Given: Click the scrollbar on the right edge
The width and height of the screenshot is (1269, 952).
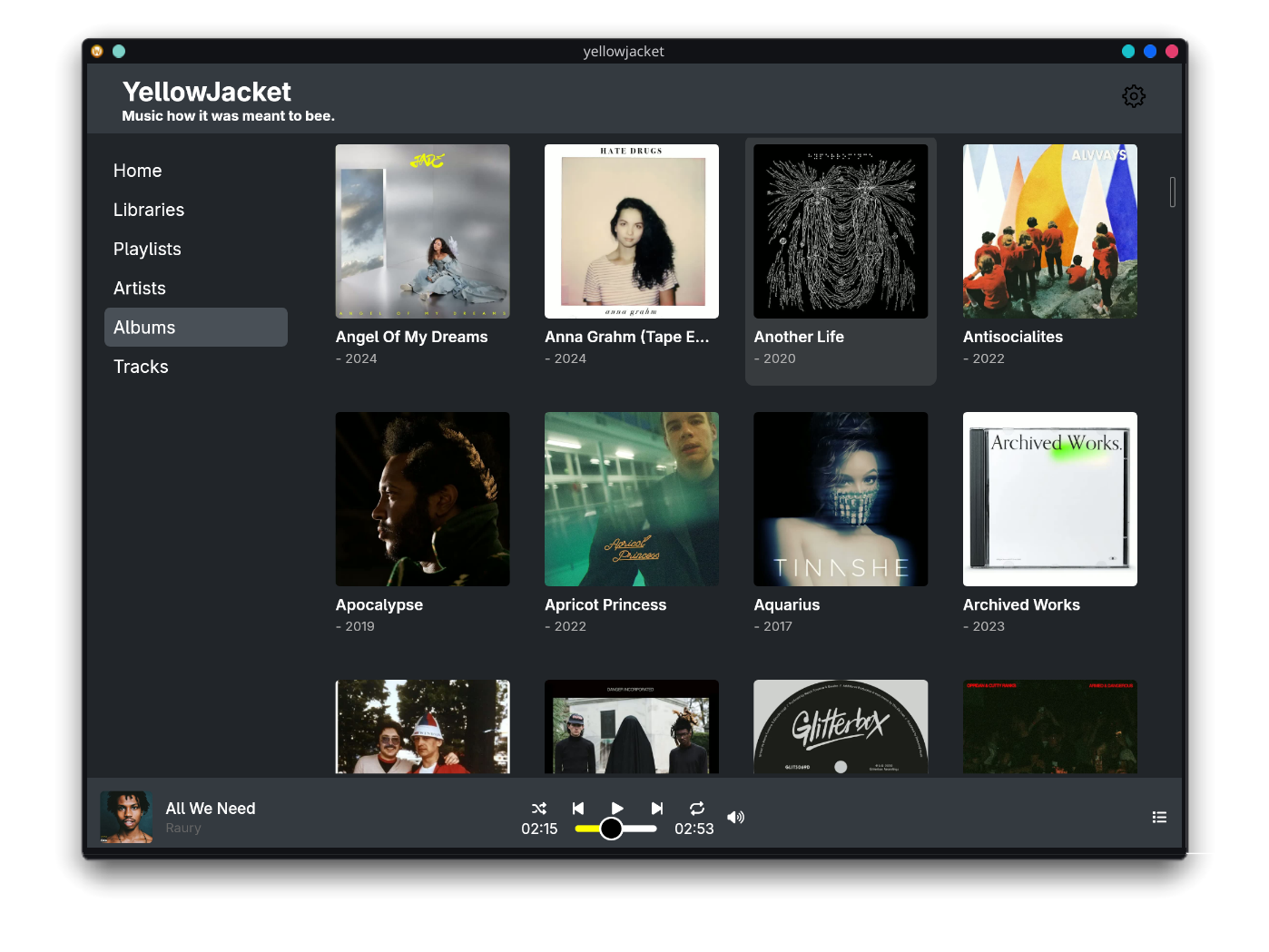Looking at the screenshot, I should pos(1172,192).
